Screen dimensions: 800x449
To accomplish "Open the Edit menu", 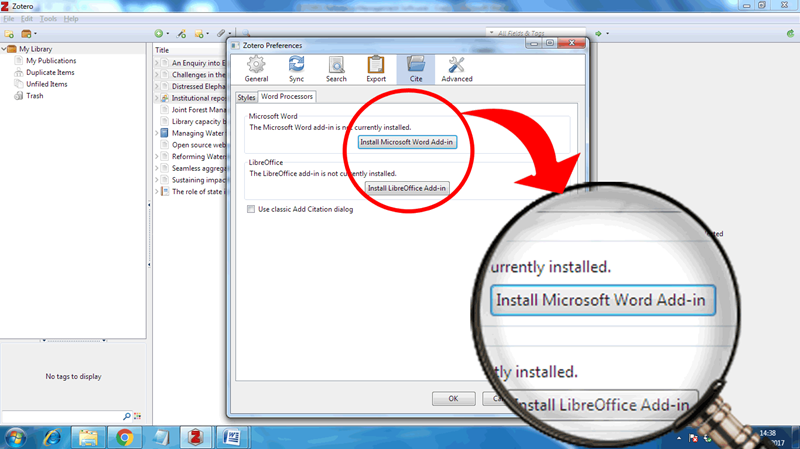I will coord(27,19).
